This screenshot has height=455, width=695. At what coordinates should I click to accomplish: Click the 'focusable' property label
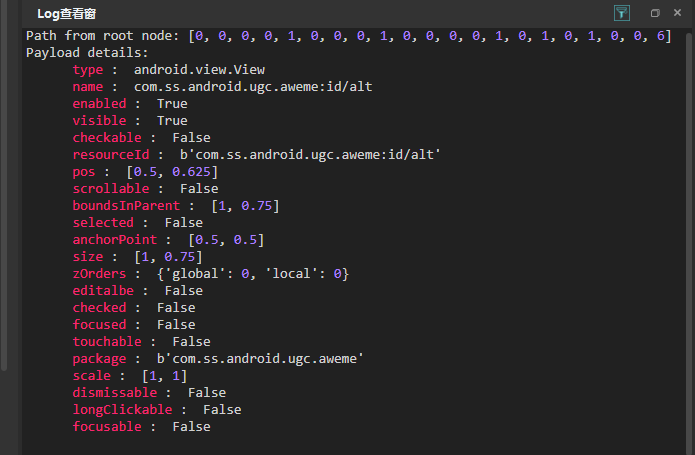pos(107,427)
